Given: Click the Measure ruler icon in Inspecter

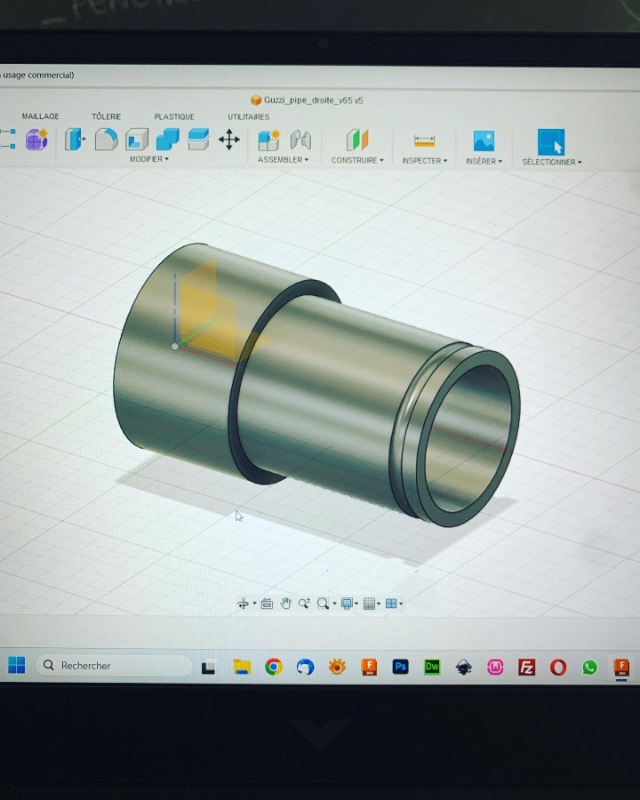Looking at the screenshot, I should pyautogui.click(x=424, y=142).
